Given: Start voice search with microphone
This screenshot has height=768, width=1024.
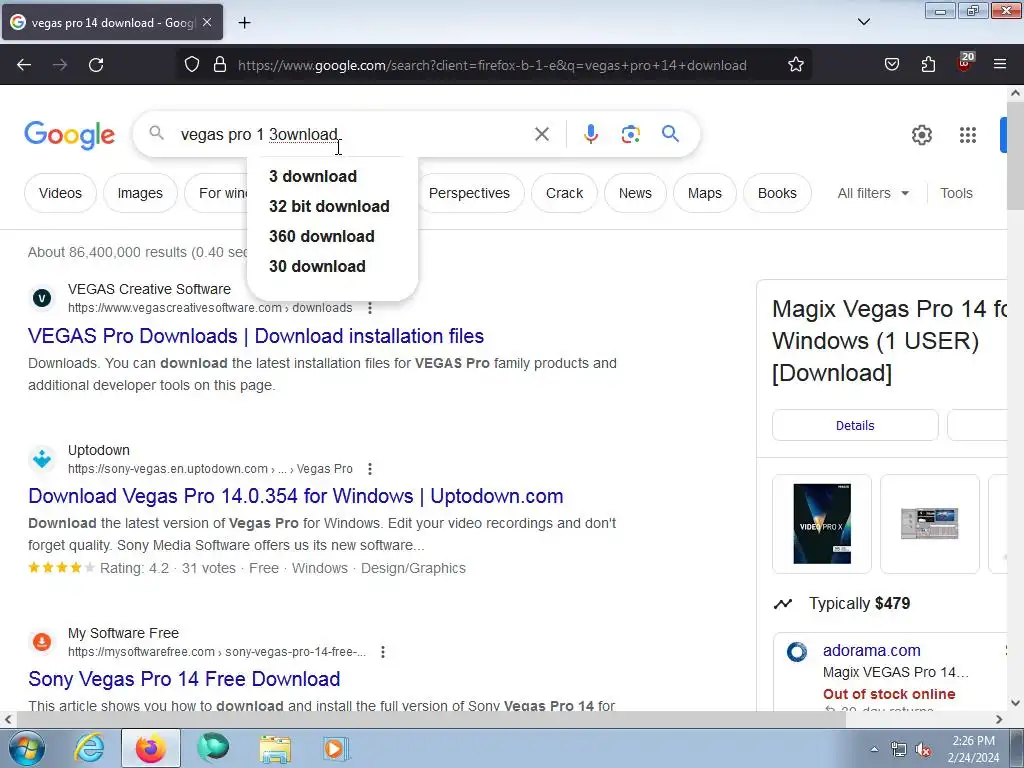Looking at the screenshot, I should coord(590,135).
